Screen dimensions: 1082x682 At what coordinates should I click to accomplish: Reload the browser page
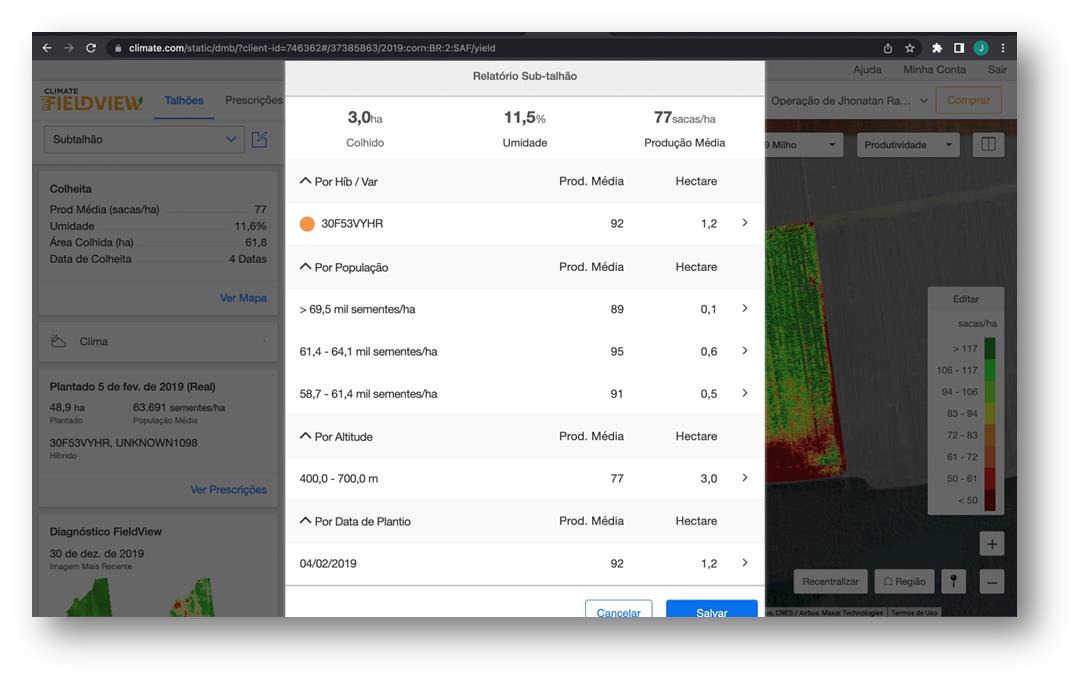pos(92,48)
